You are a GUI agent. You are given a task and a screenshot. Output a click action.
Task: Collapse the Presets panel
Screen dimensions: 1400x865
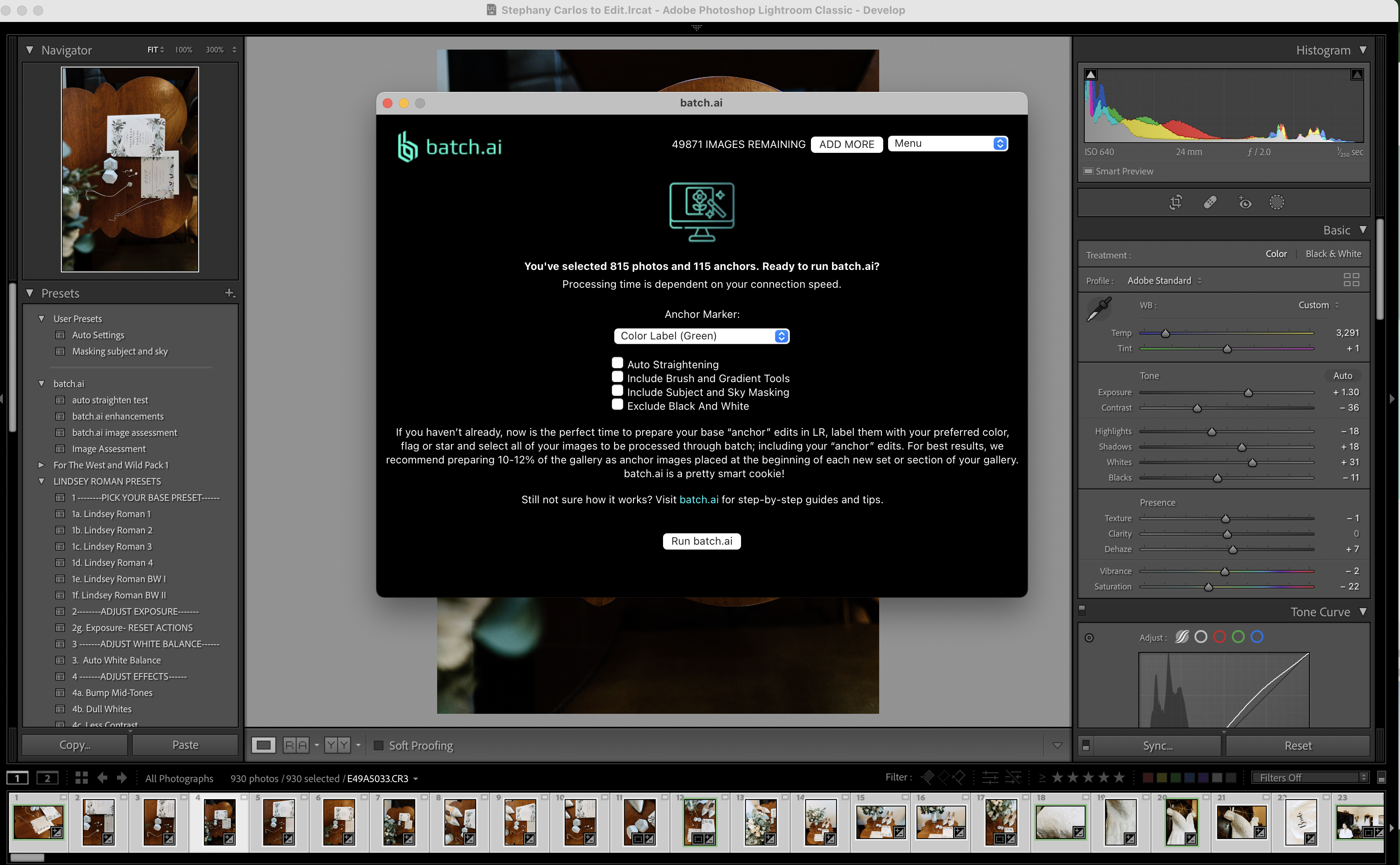pos(30,293)
